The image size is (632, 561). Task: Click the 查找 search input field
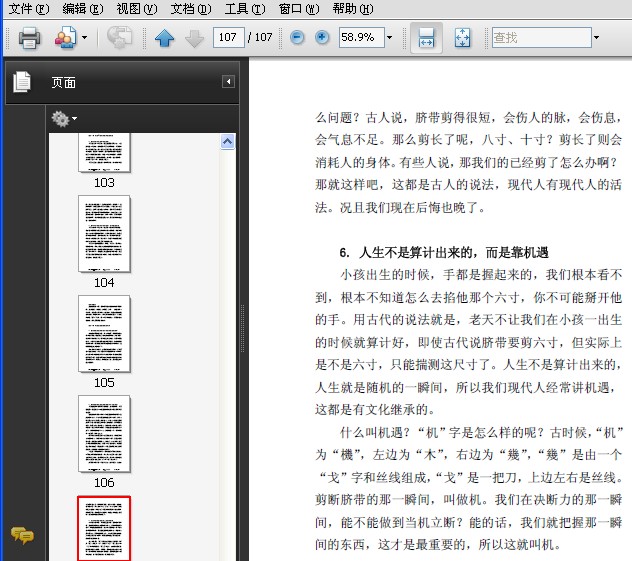[x=542, y=37]
